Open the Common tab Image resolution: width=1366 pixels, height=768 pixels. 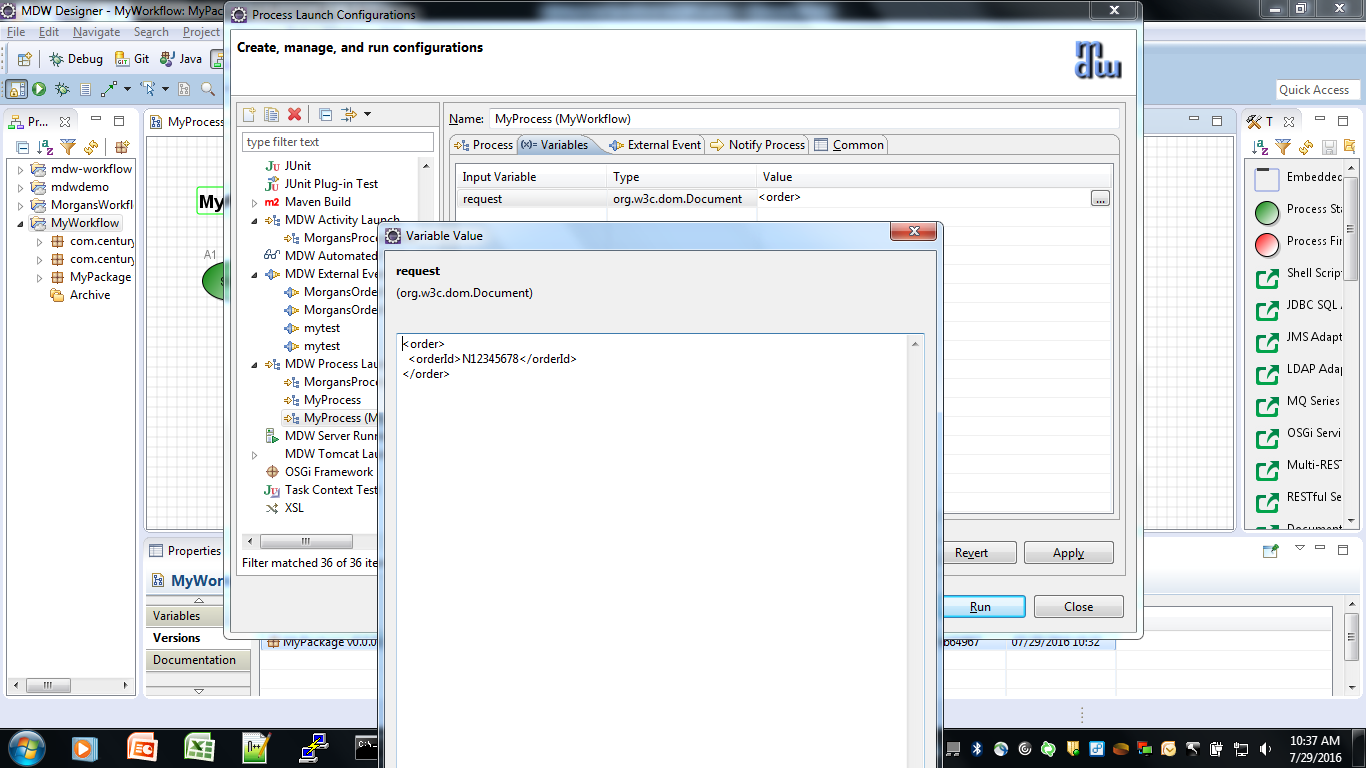tap(849, 145)
